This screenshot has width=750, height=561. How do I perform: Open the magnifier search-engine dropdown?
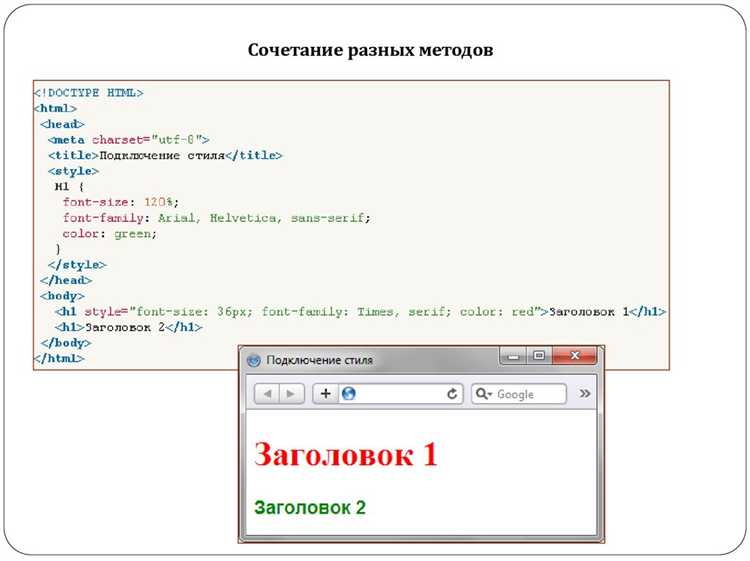[x=482, y=394]
